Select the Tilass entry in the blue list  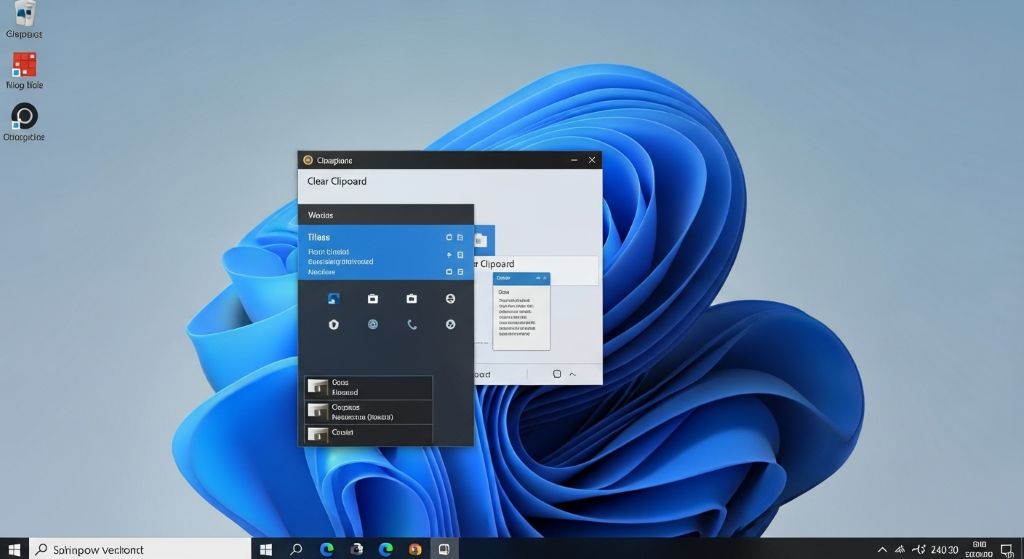(319, 237)
